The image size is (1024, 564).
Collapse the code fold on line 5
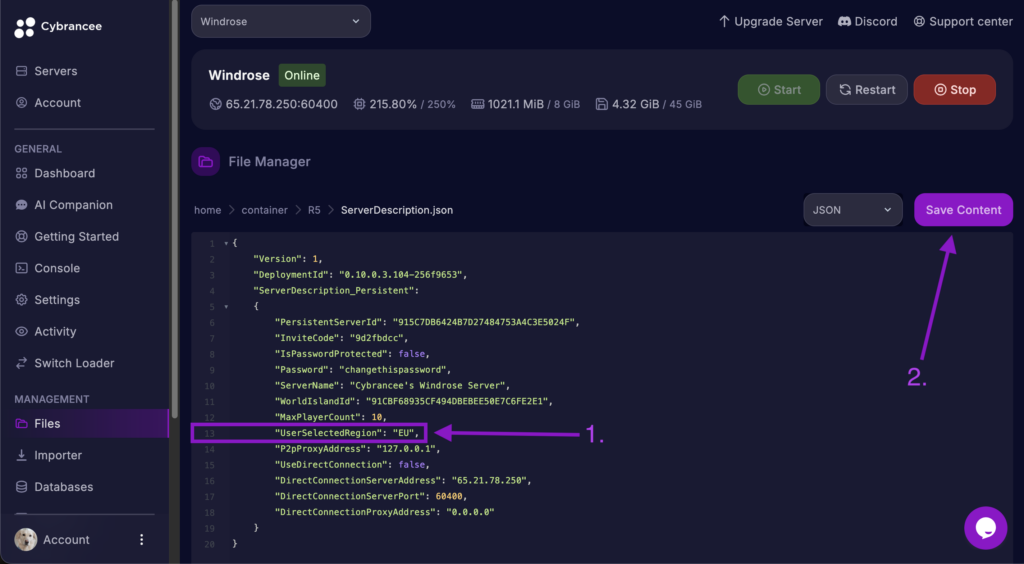pos(226,307)
